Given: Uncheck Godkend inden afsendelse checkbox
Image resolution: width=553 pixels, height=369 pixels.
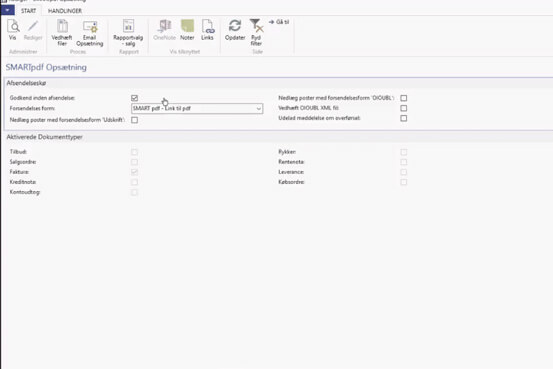Looking at the screenshot, I should click(x=134, y=98).
